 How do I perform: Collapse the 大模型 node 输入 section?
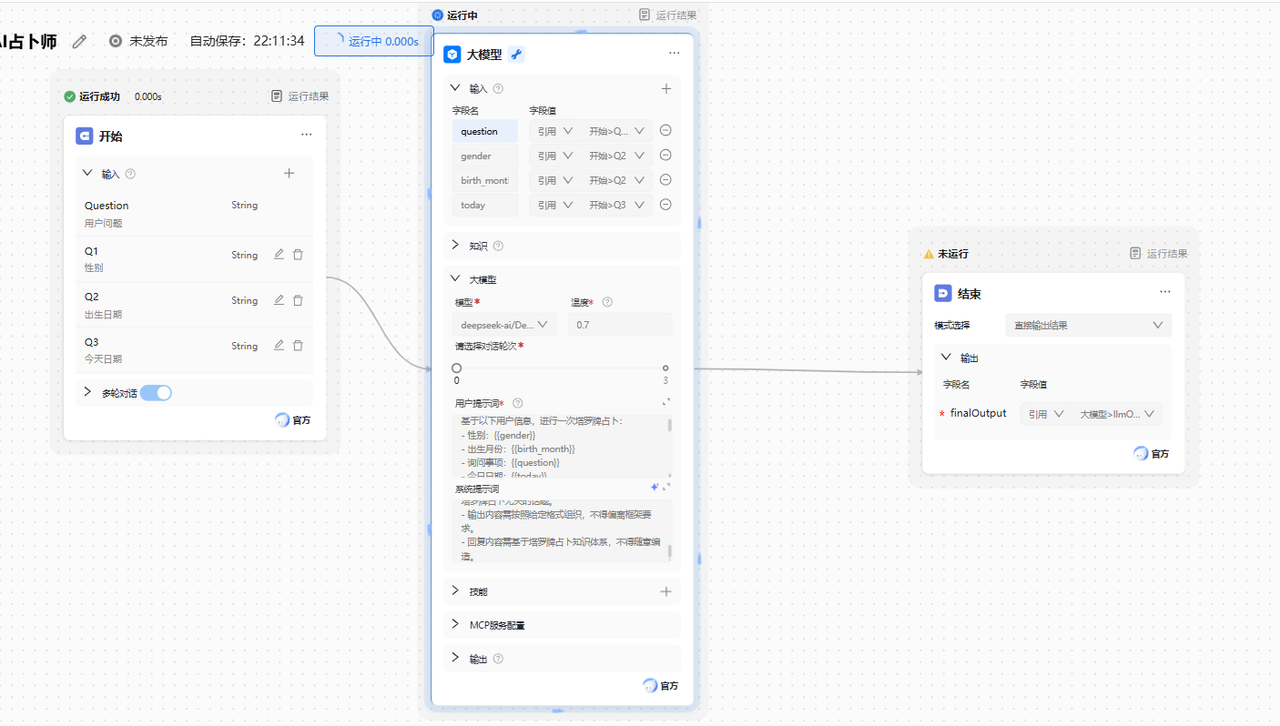pos(455,88)
